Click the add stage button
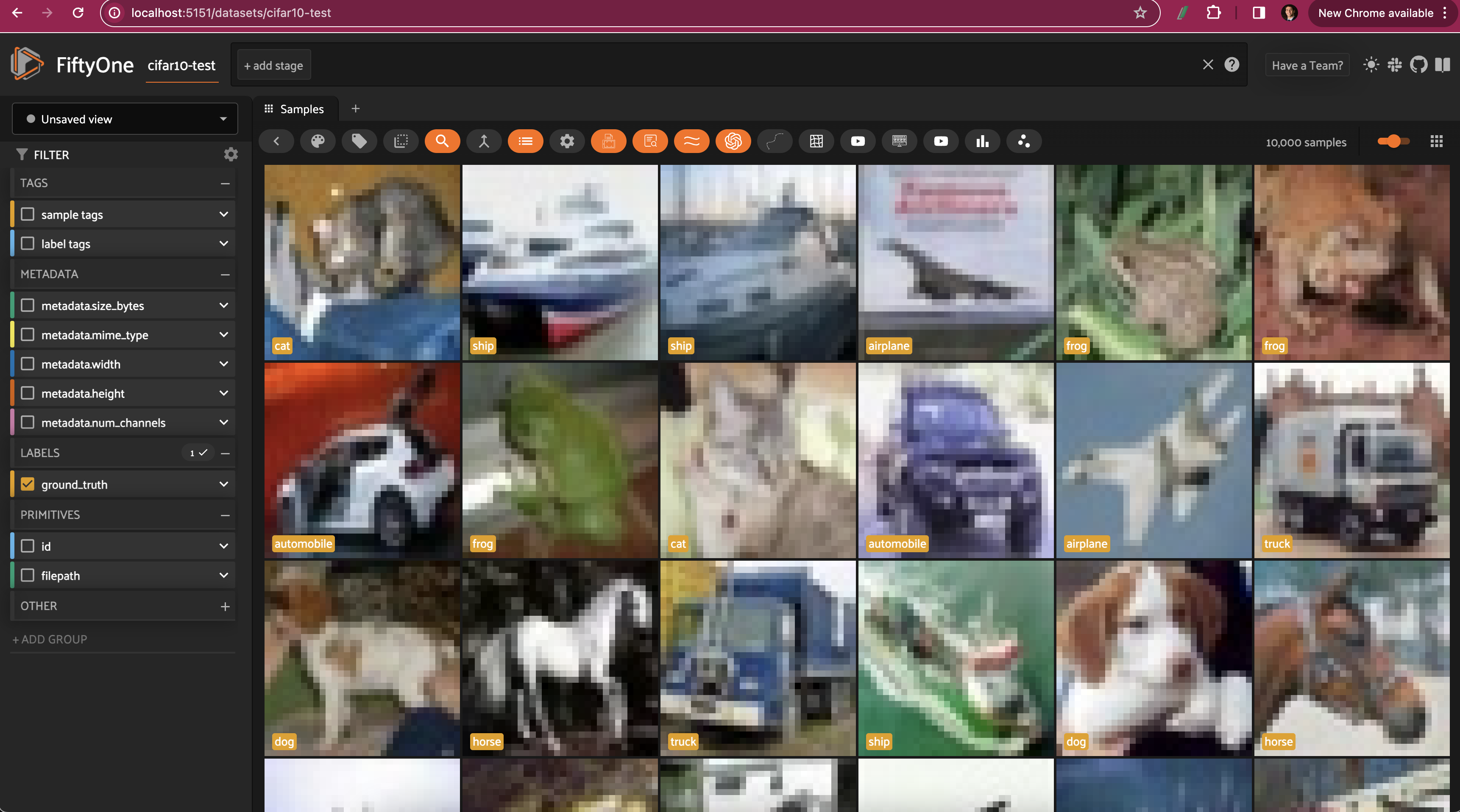 (x=273, y=65)
